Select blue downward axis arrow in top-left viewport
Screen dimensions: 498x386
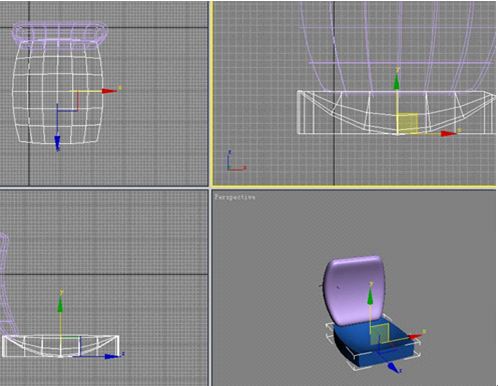click(x=57, y=142)
